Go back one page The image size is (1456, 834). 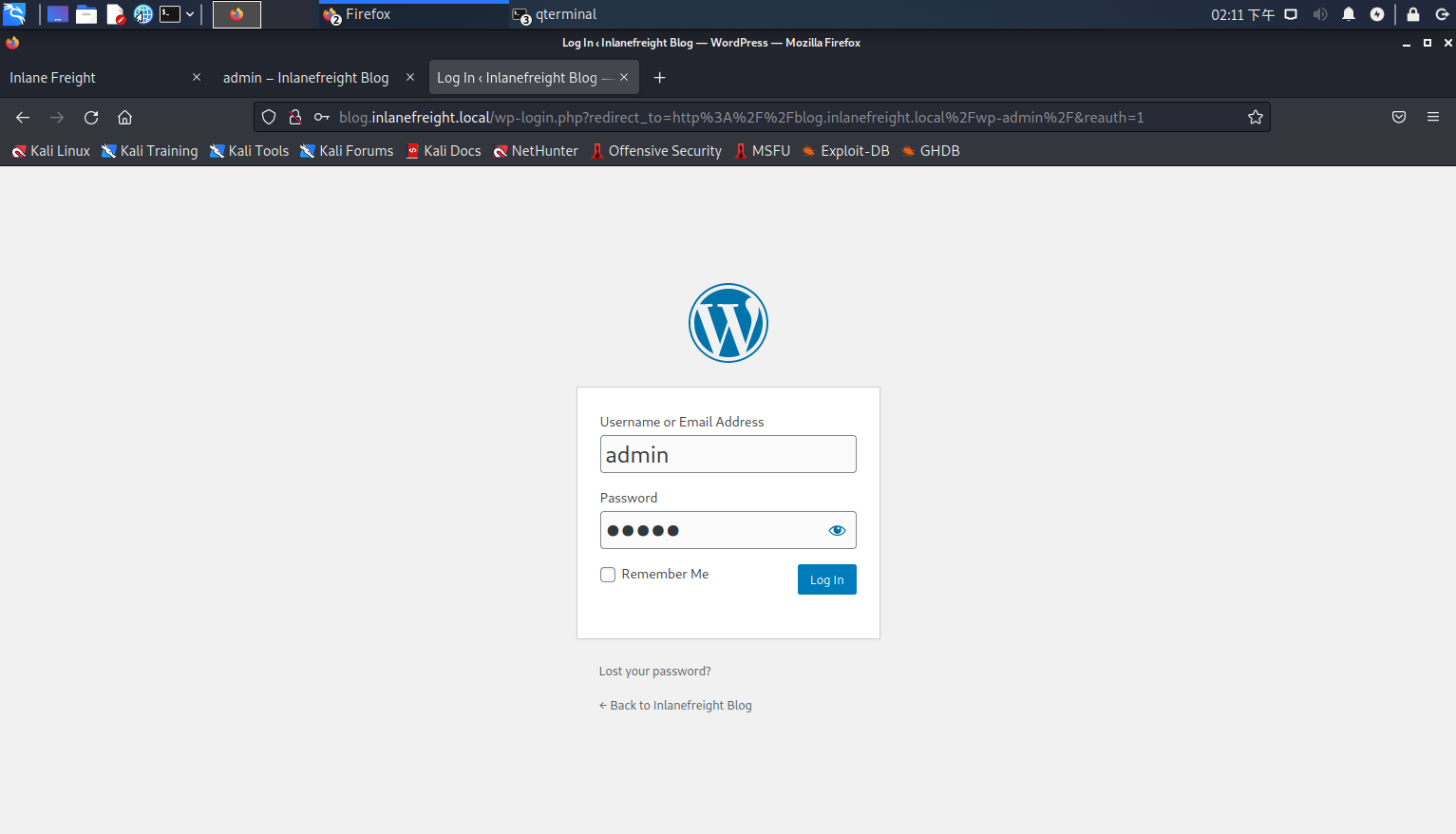23,118
